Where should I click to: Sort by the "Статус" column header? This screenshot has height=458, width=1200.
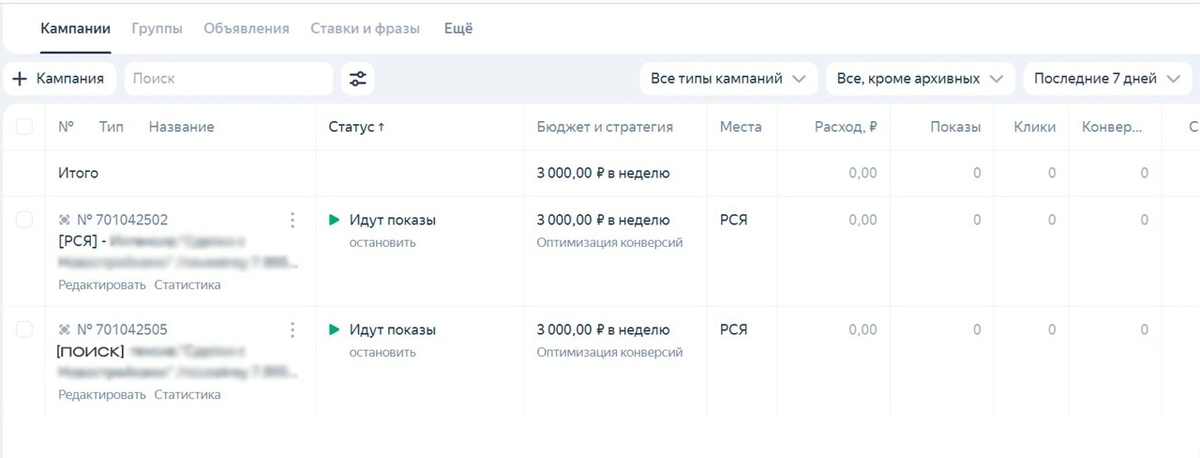356,127
